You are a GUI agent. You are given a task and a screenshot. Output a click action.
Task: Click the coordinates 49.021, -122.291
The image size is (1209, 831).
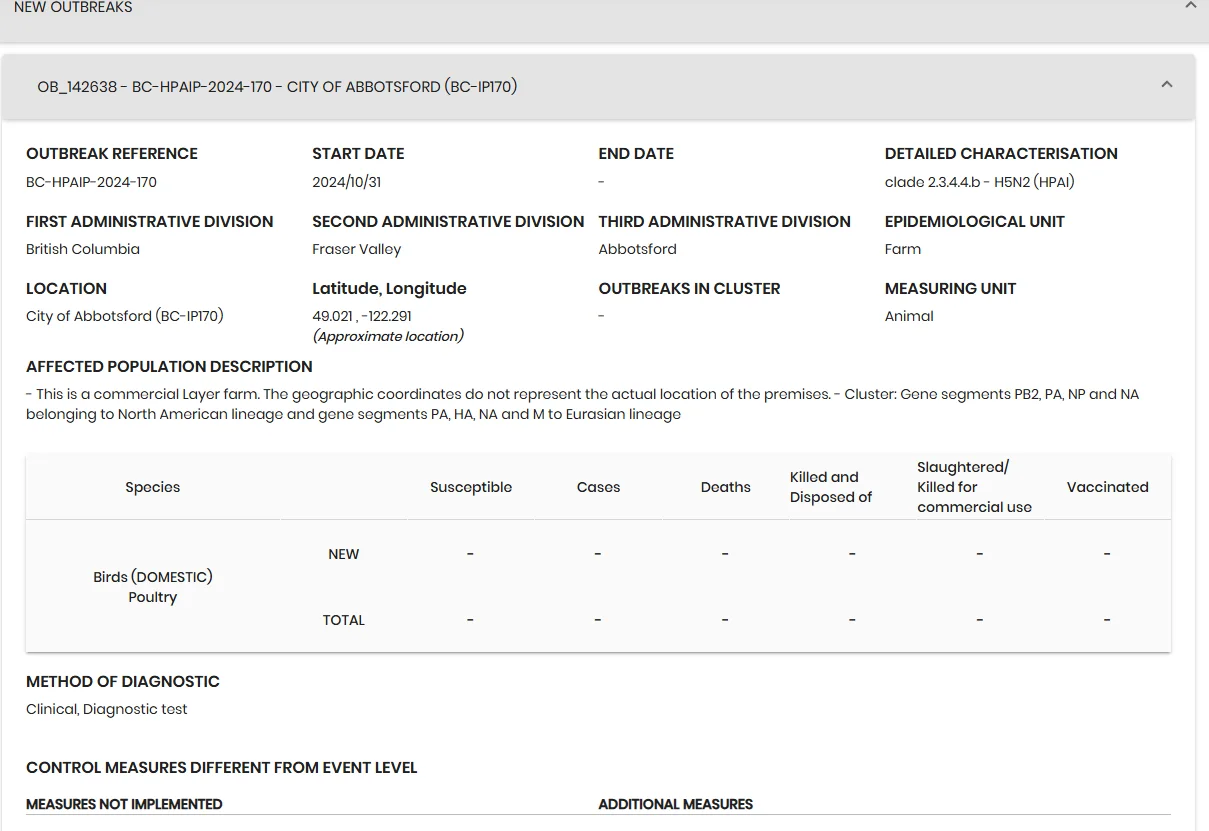[362, 316]
